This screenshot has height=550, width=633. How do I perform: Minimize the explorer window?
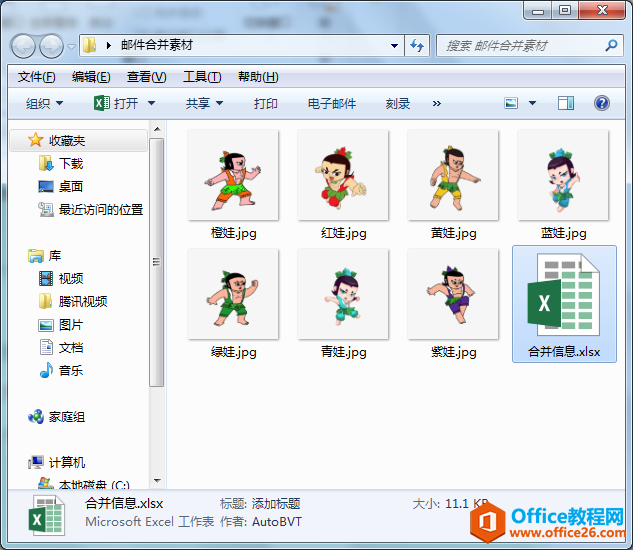[538, 11]
